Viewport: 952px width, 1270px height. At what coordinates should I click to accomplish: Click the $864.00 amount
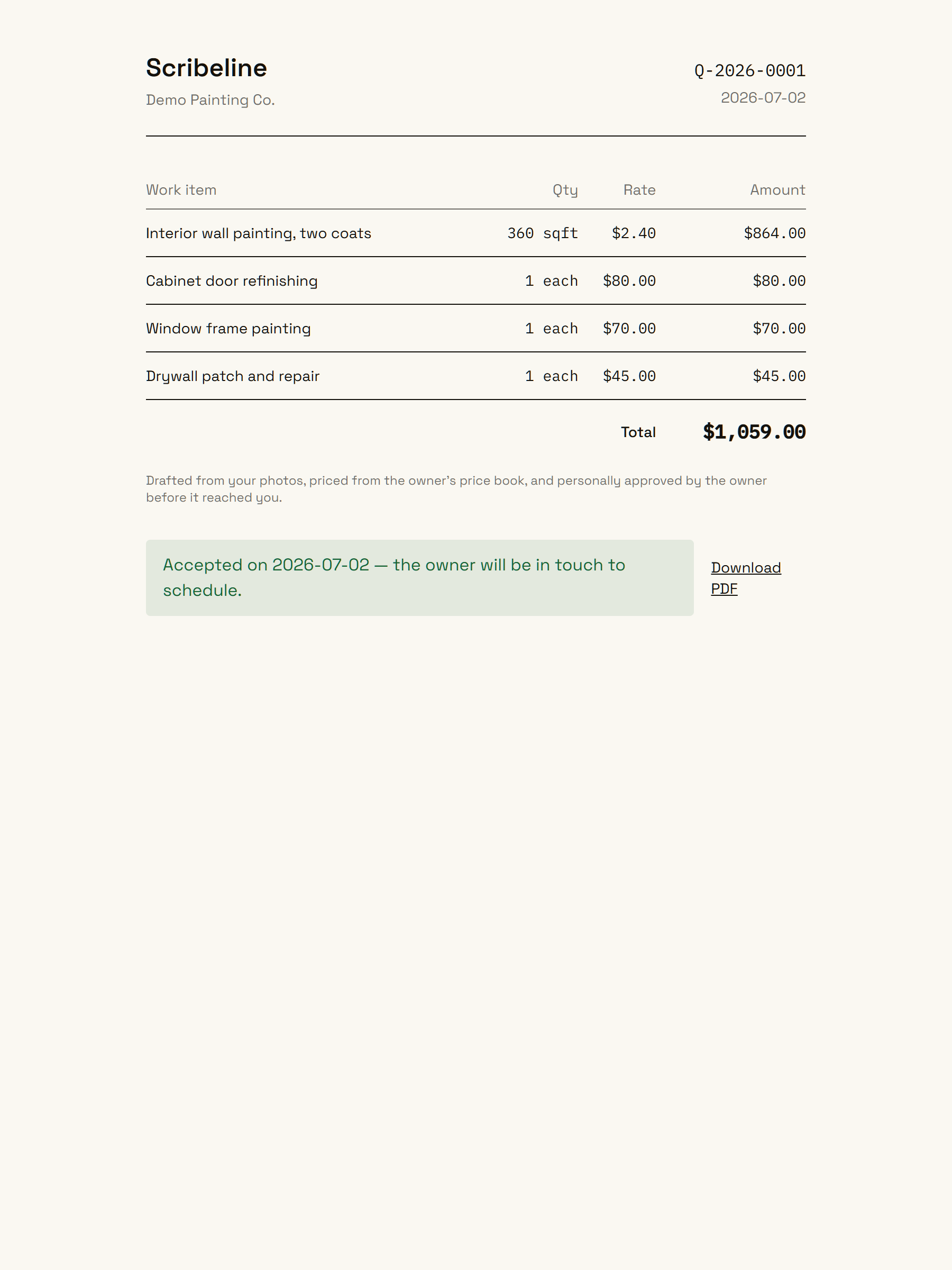click(774, 233)
